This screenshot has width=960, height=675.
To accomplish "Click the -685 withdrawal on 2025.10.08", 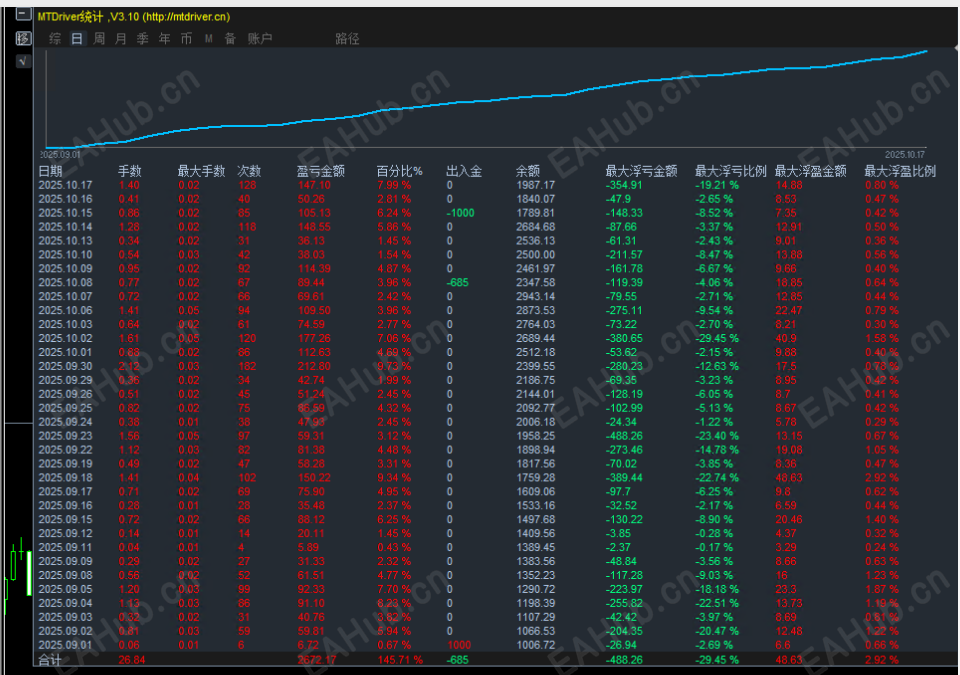I will tap(458, 283).
